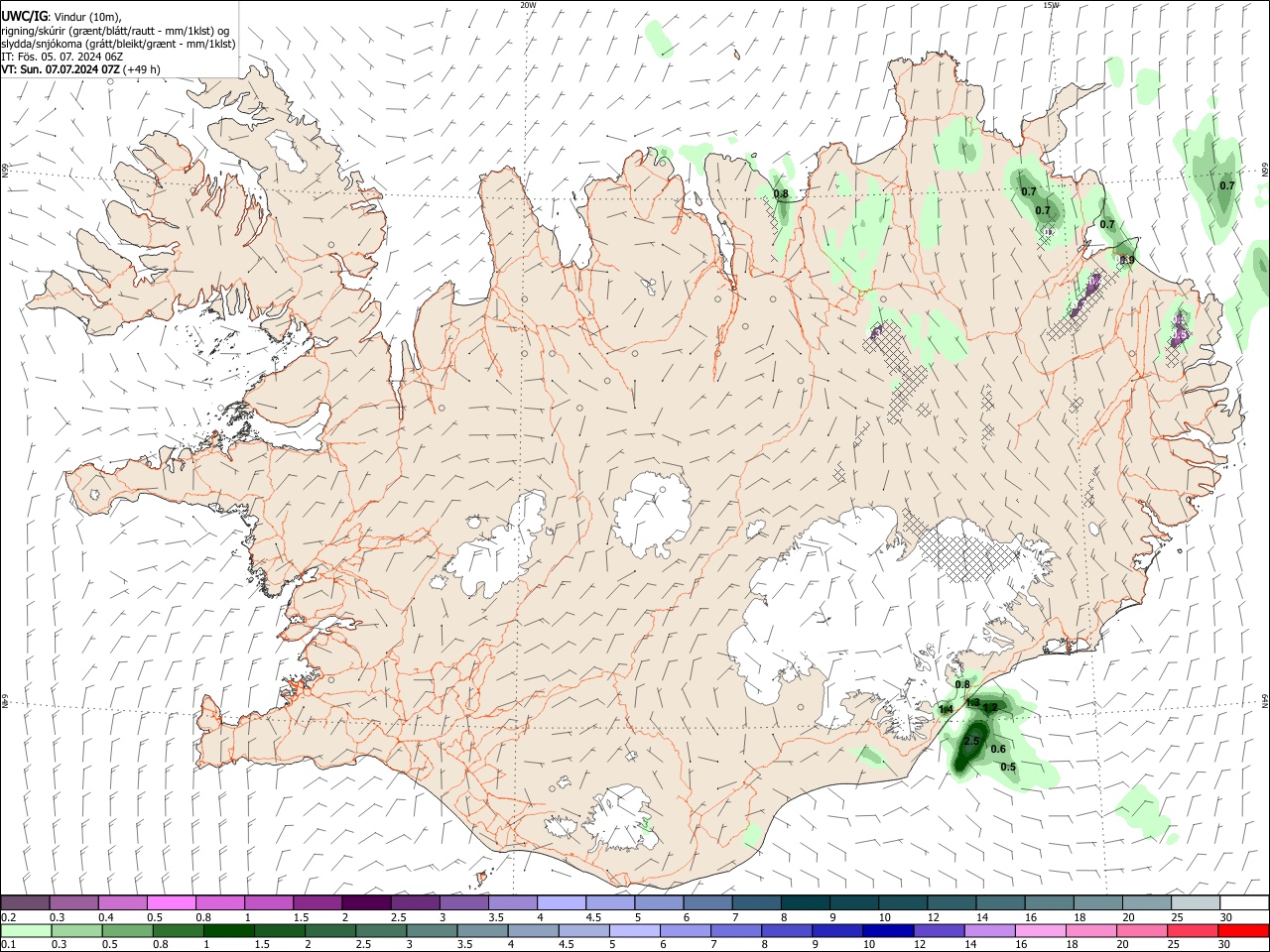Click the 1.4 precipitation value on the map
The width and height of the screenshot is (1270, 952).
coord(946,709)
